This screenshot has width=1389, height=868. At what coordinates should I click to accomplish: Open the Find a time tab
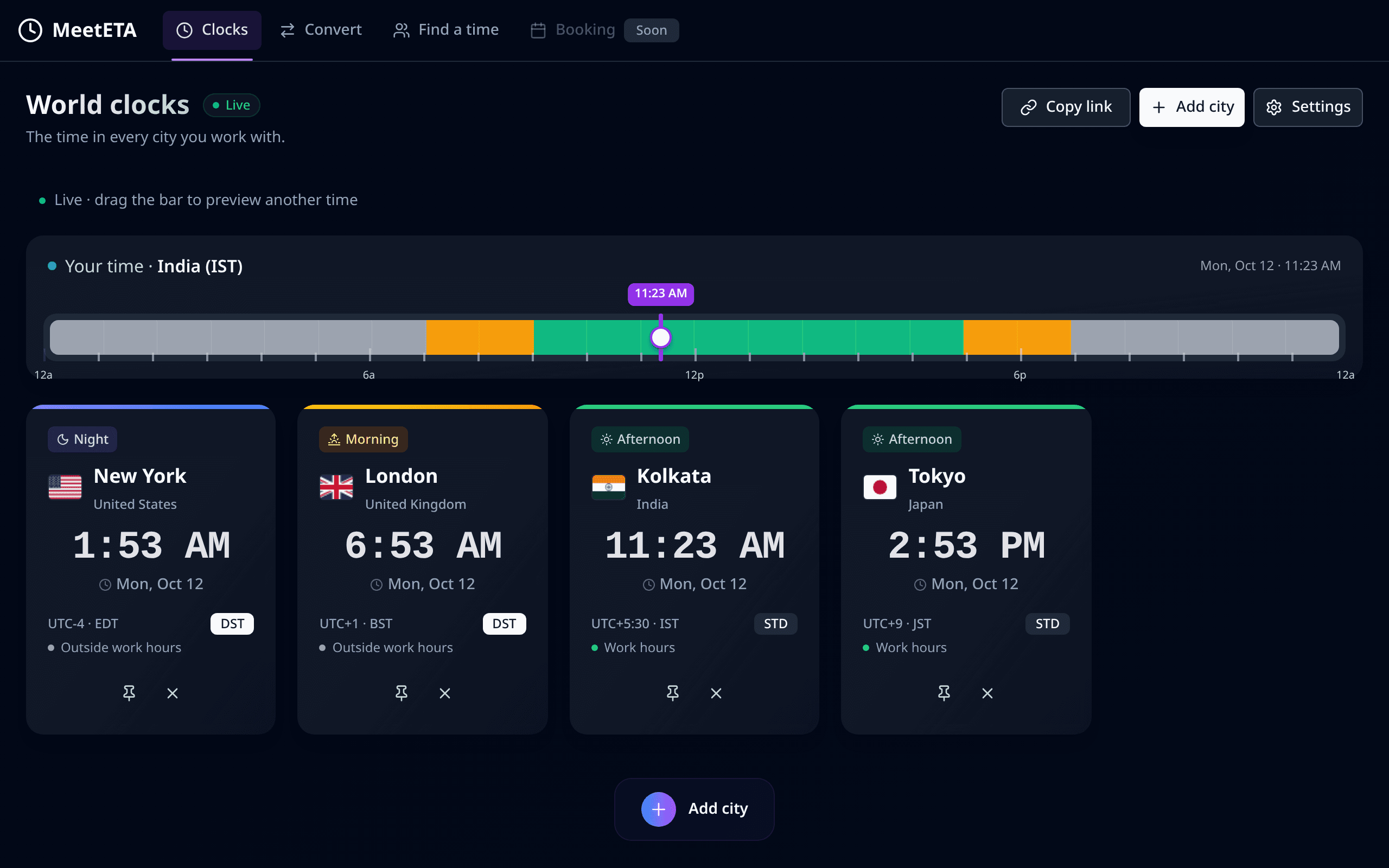click(446, 30)
